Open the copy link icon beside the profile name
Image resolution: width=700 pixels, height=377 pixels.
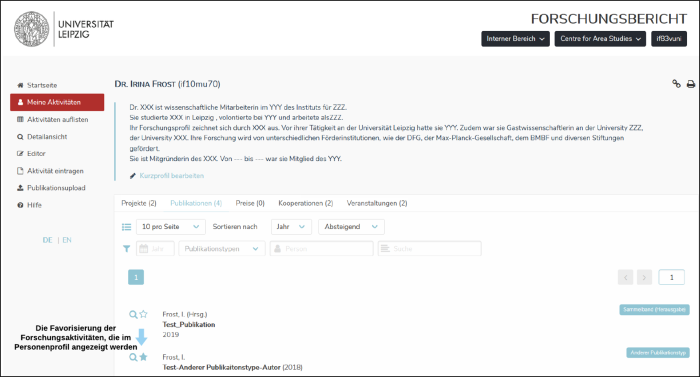coord(676,84)
